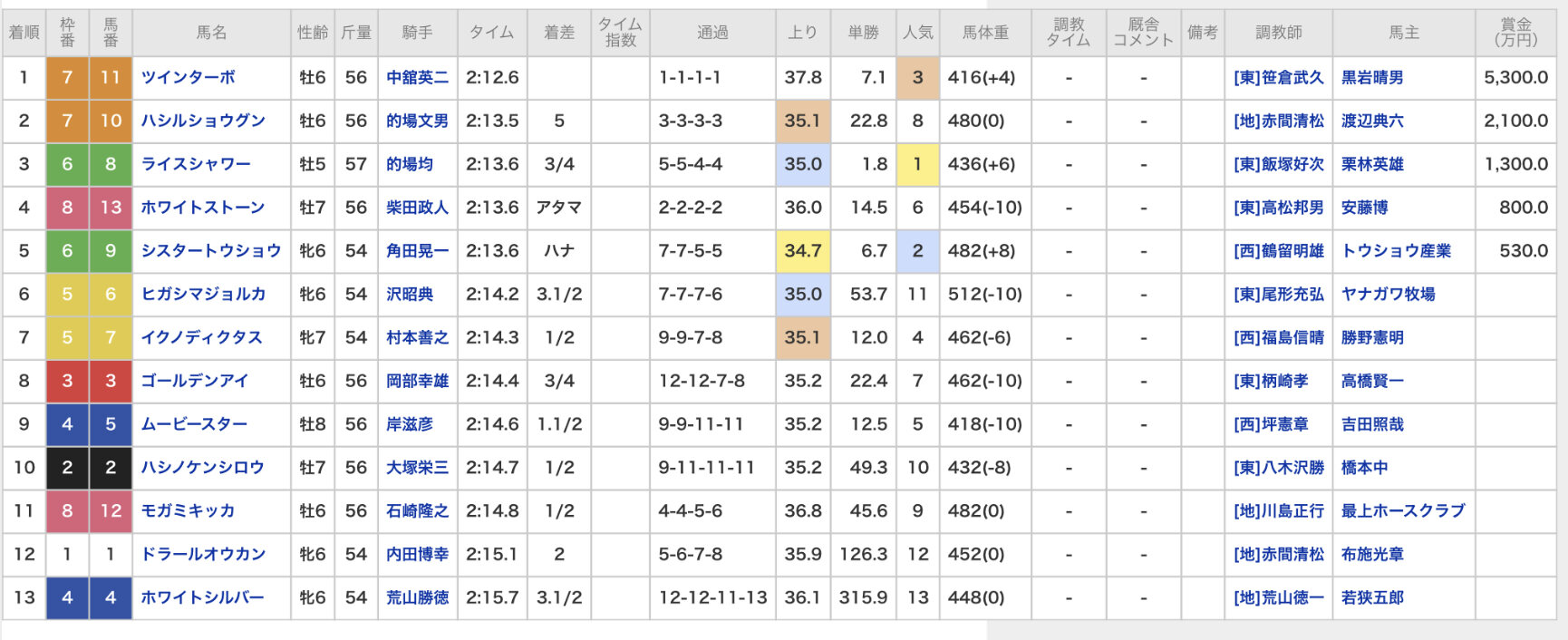Open trainer link 笹倉武久
This screenshot has width=1568, height=640.
1292,78
